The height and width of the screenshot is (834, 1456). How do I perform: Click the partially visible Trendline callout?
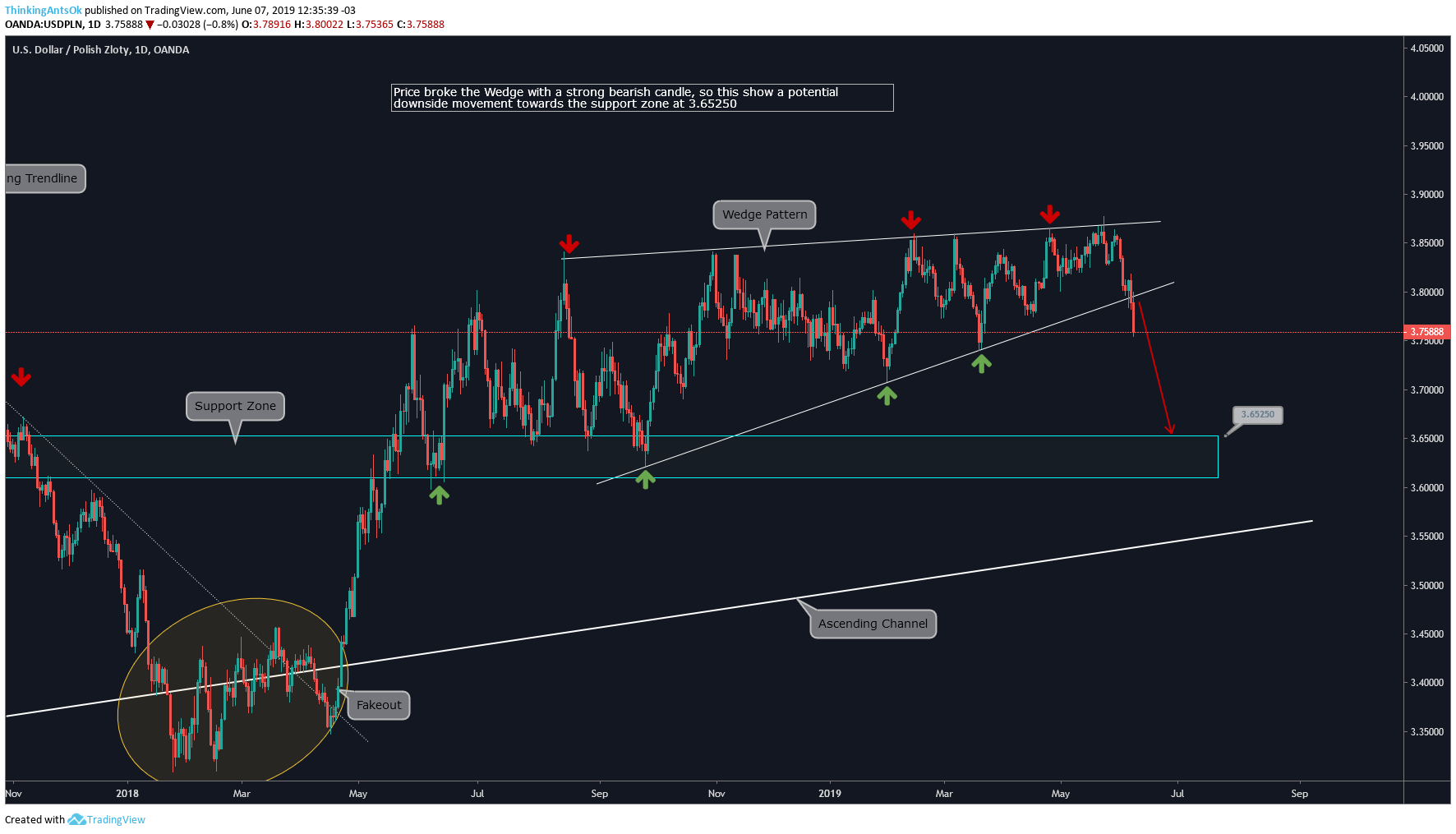pyautogui.click(x=44, y=178)
